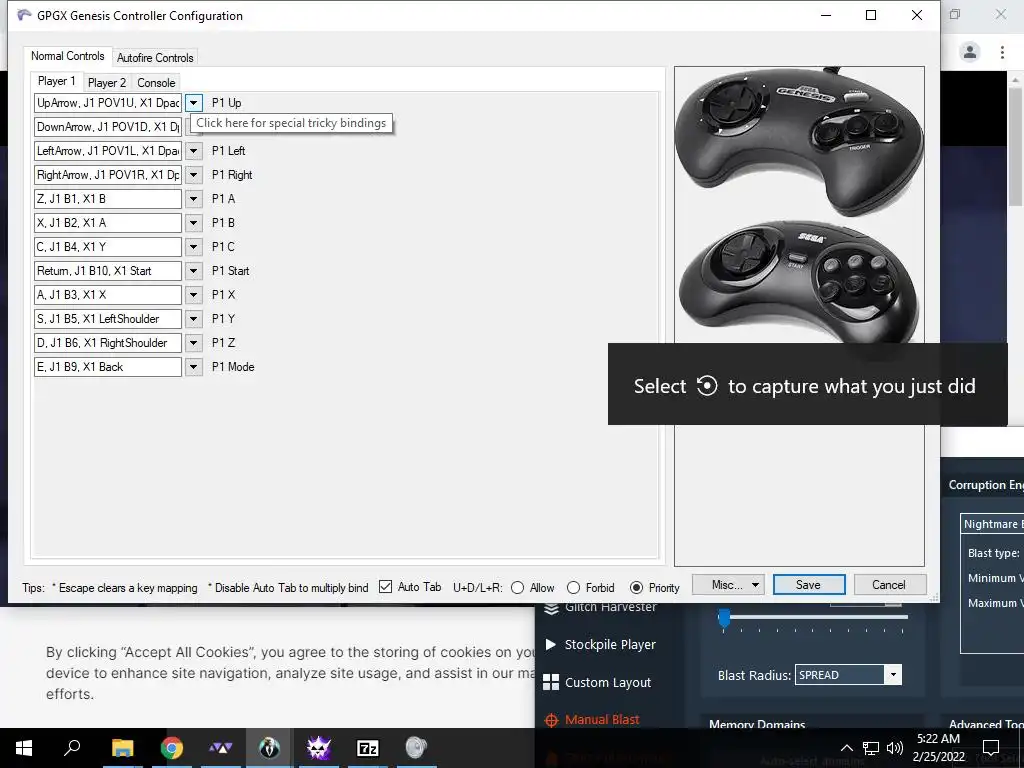Open the bindings dropdown for P1 Right
The height and width of the screenshot is (768, 1024).
point(193,175)
